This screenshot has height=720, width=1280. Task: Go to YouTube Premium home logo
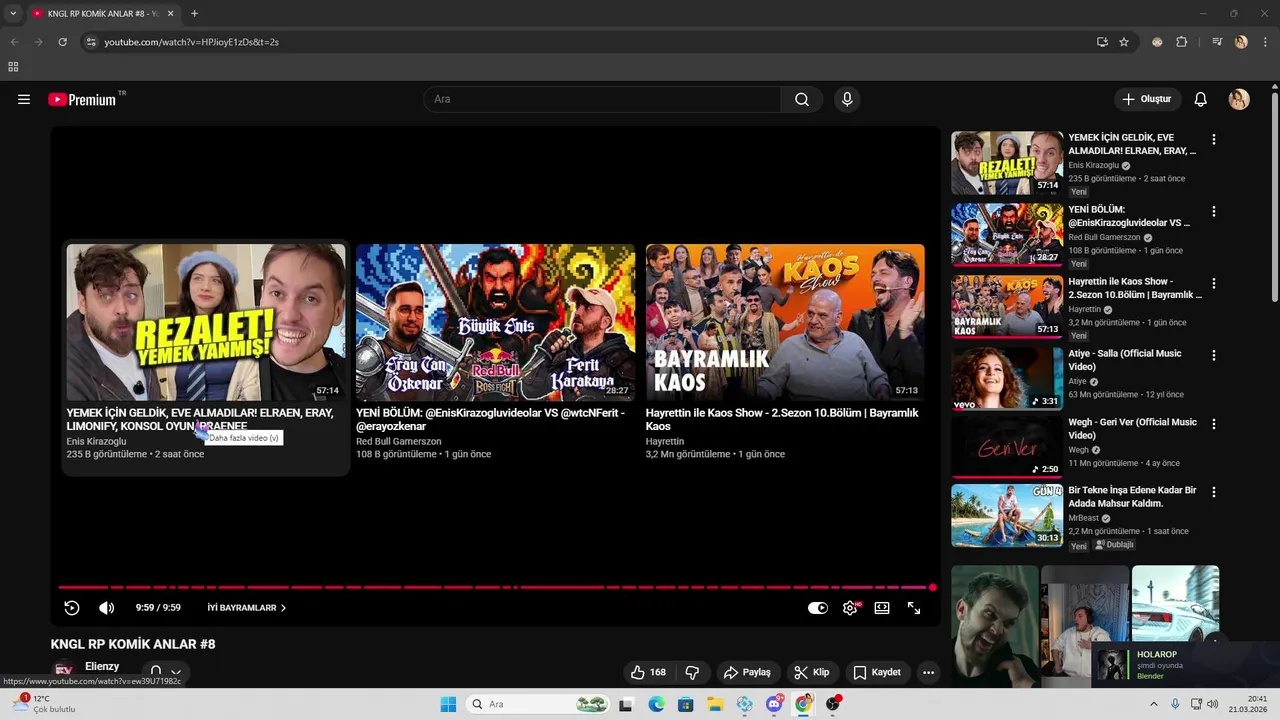(82, 99)
